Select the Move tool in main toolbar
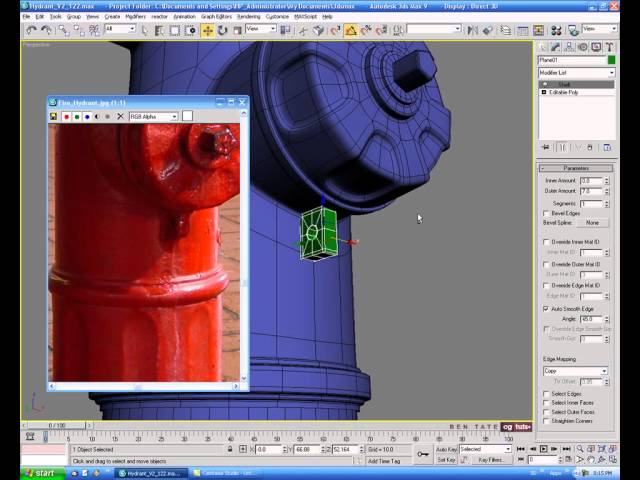The height and width of the screenshot is (480, 640). point(207,30)
